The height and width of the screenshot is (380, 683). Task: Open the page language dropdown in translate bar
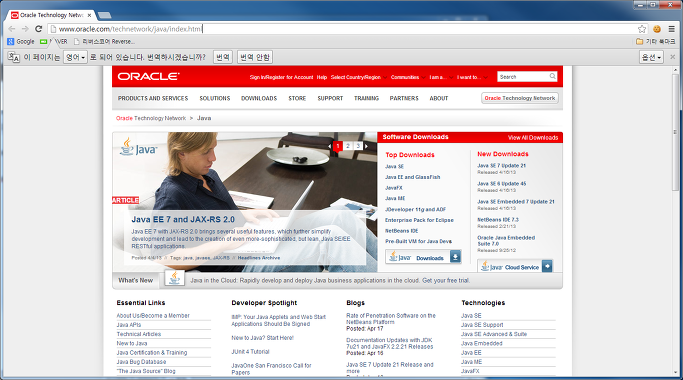click(x=75, y=57)
